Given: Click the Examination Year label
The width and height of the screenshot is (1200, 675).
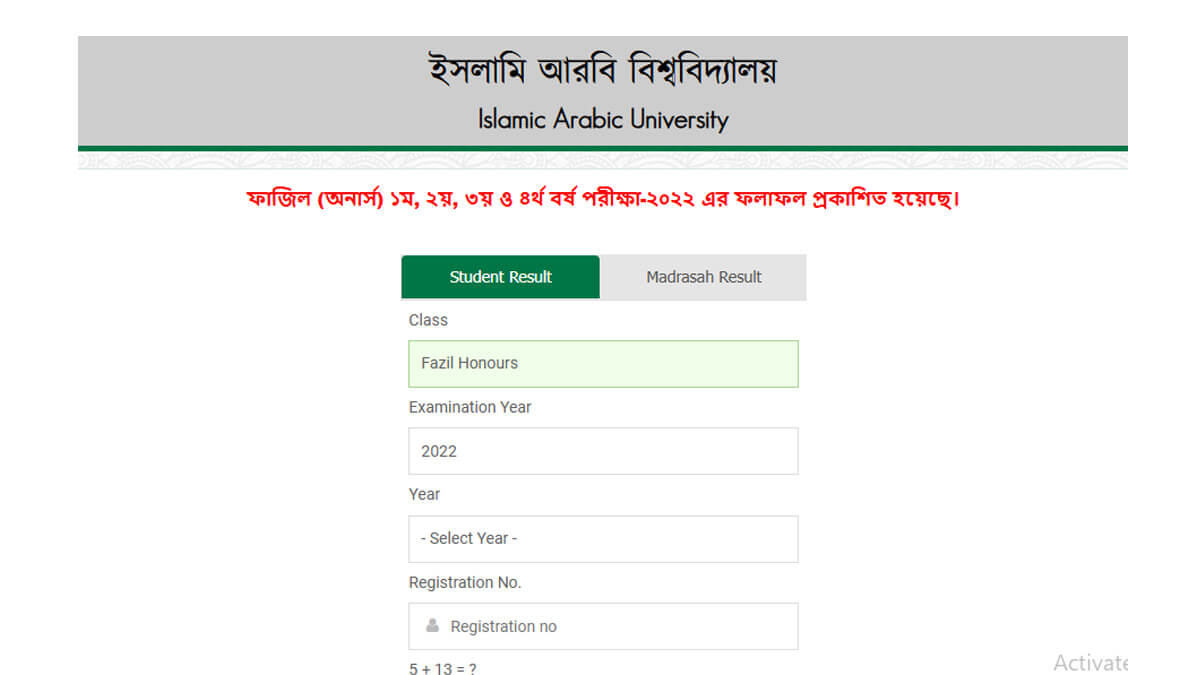Looking at the screenshot, I should [x=470, y=407].
